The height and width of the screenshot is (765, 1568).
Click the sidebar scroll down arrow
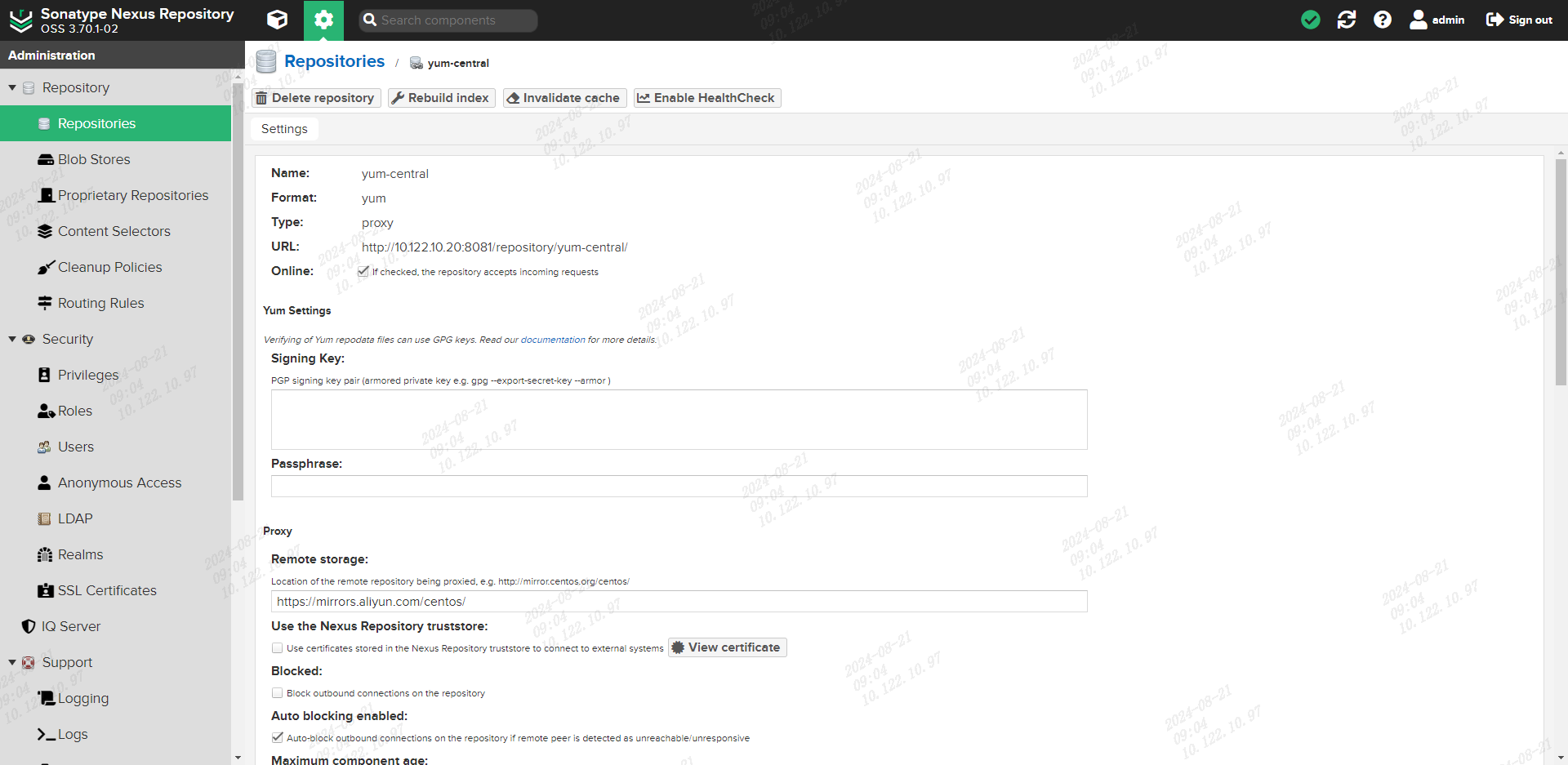(238, 758)
